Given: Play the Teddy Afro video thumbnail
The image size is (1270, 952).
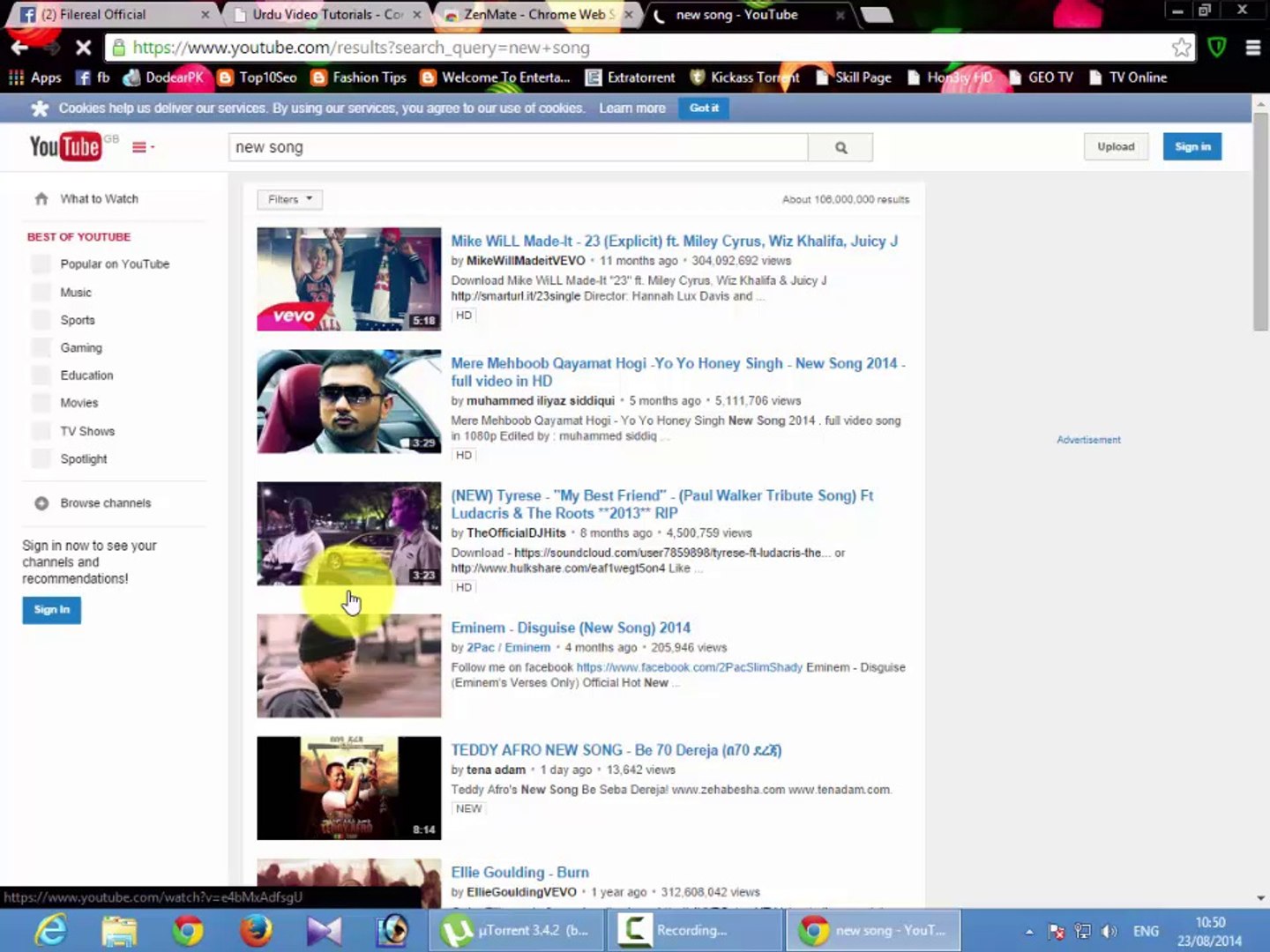Looking at the screenshot, I should click(x=349, y=788).
